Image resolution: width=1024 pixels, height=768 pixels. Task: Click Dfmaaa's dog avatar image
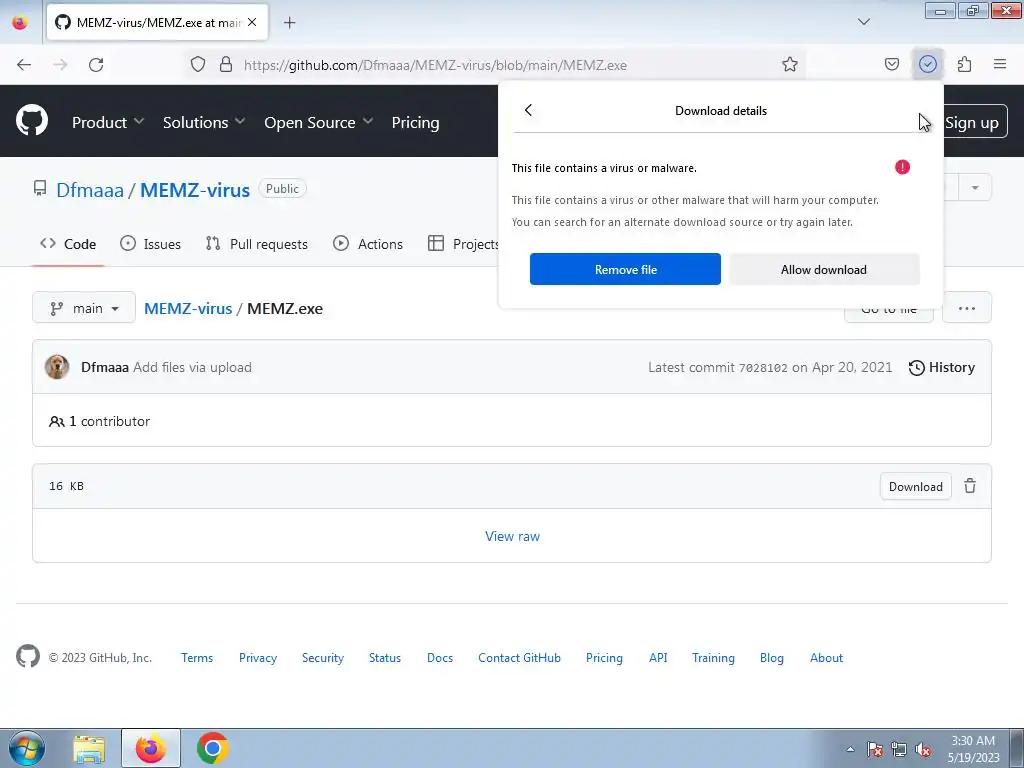[x=57, y=367]
